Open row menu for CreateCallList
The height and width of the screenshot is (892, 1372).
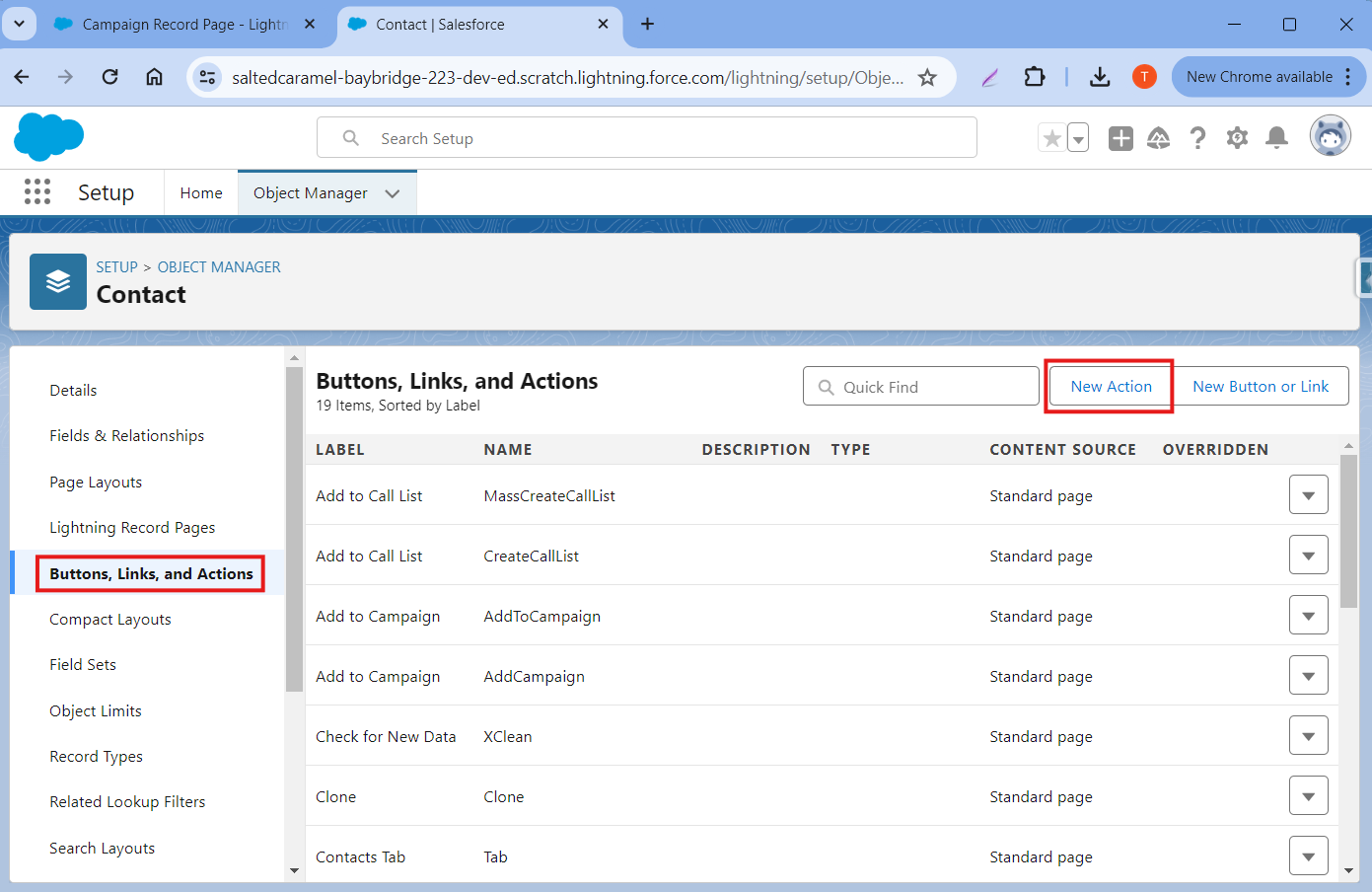(1308, 556)
